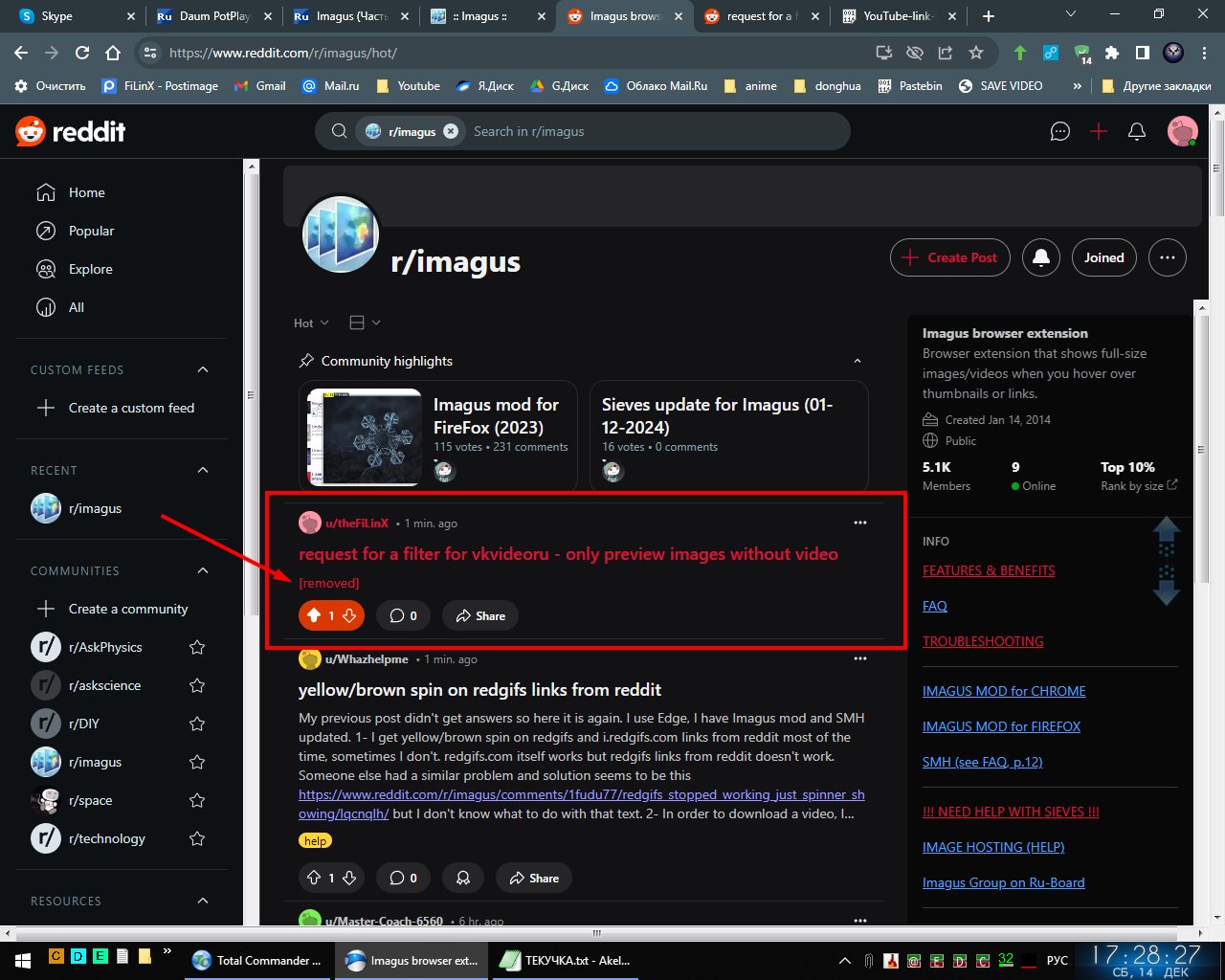Upvote the vkvideoru filter request post

click(x=314, y=615)
